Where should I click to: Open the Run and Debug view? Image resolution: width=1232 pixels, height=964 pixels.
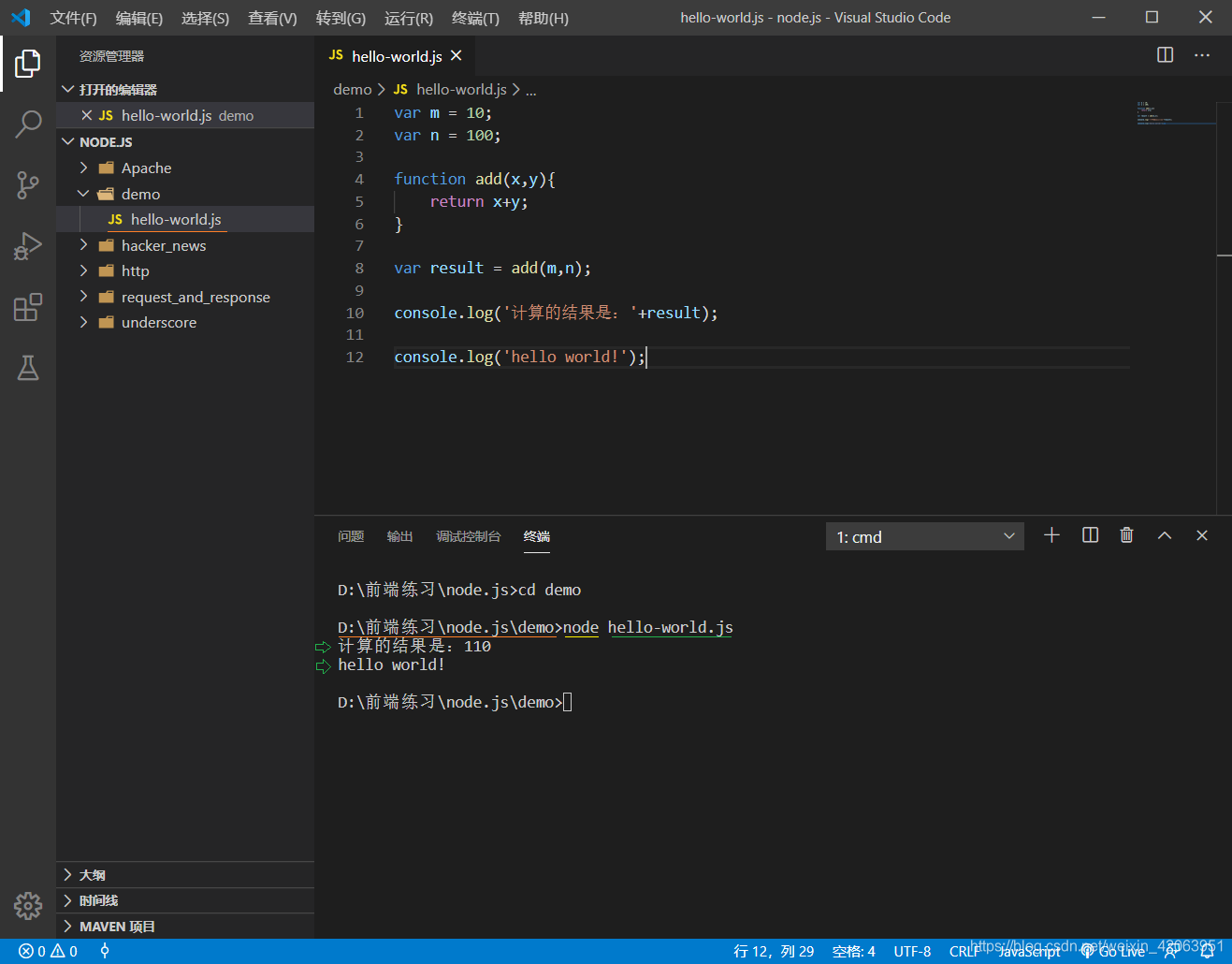coord(28,246)
